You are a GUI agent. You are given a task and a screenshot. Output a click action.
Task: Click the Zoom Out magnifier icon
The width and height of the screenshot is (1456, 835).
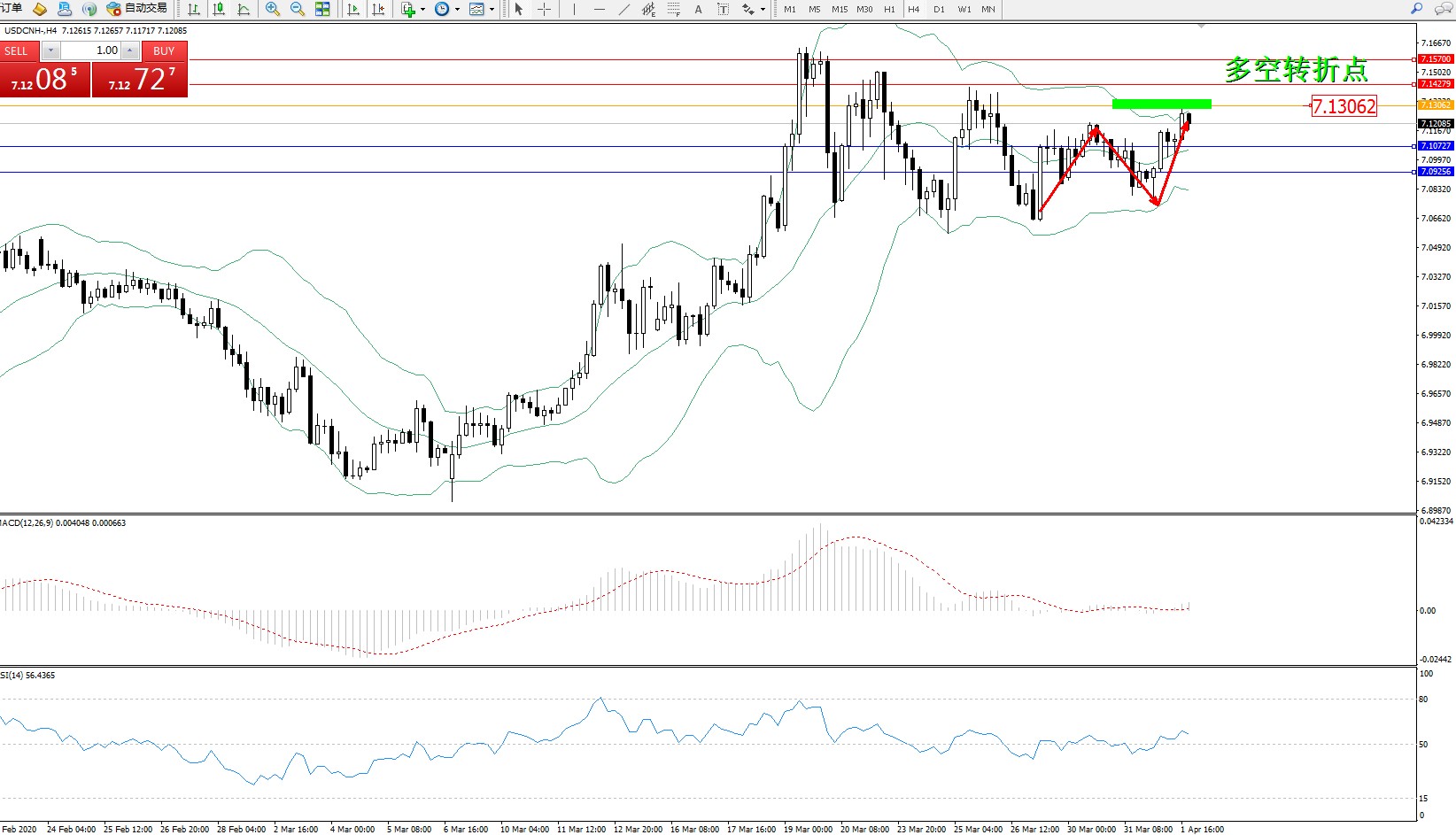point(298,9)
